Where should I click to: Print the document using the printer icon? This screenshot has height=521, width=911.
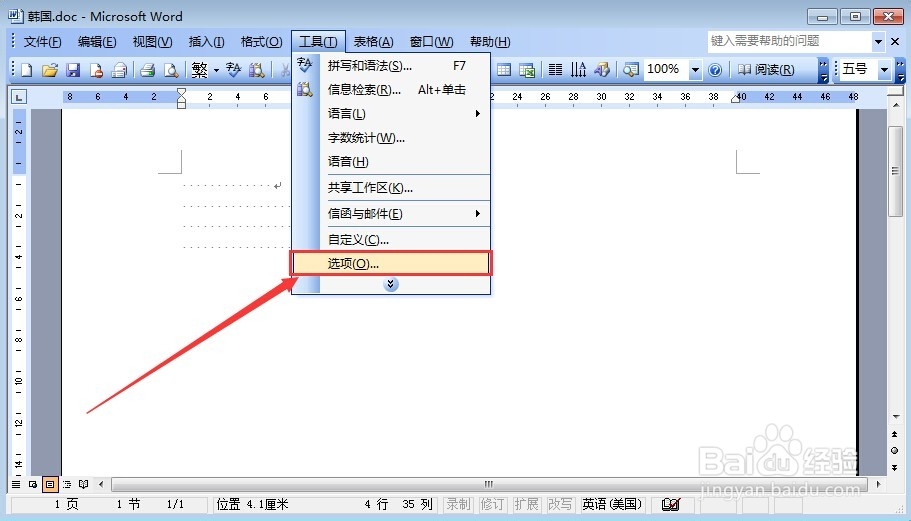[148, 70]
